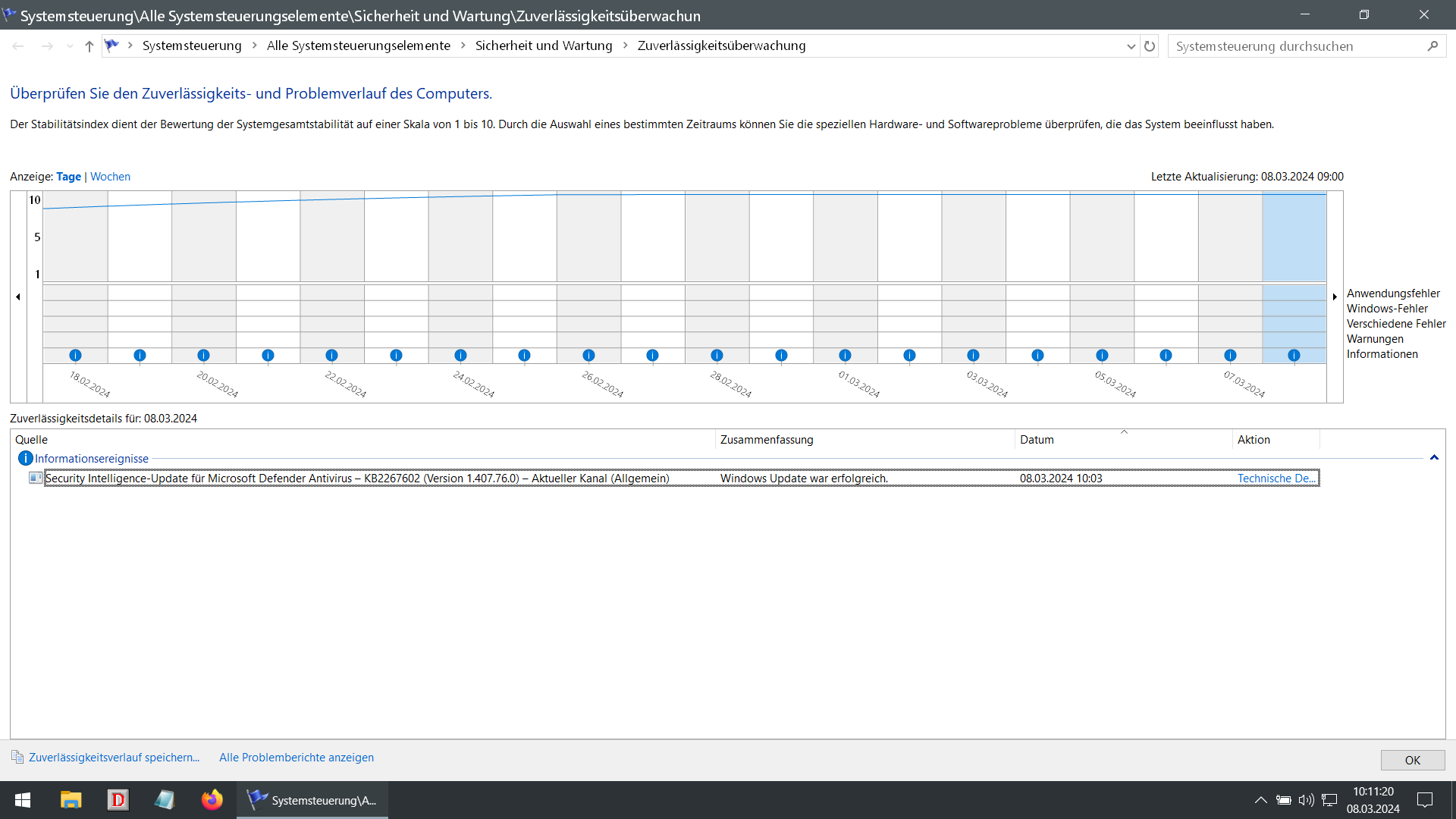Sort by the Datum column header
This screenshot has height=819, width=1456.
(x=1037, y=440)
